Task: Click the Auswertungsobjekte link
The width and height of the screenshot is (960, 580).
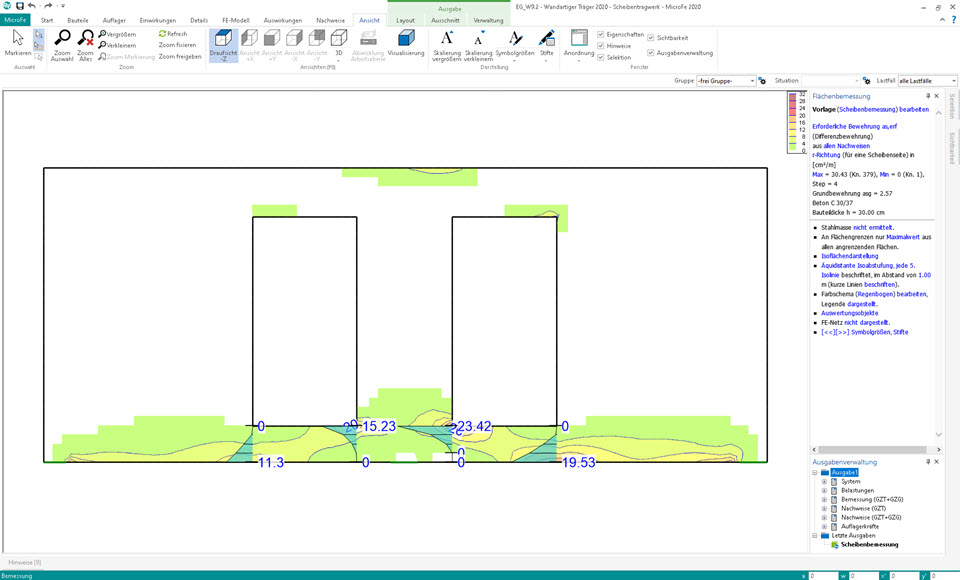Action: click(x=850, y=313)
